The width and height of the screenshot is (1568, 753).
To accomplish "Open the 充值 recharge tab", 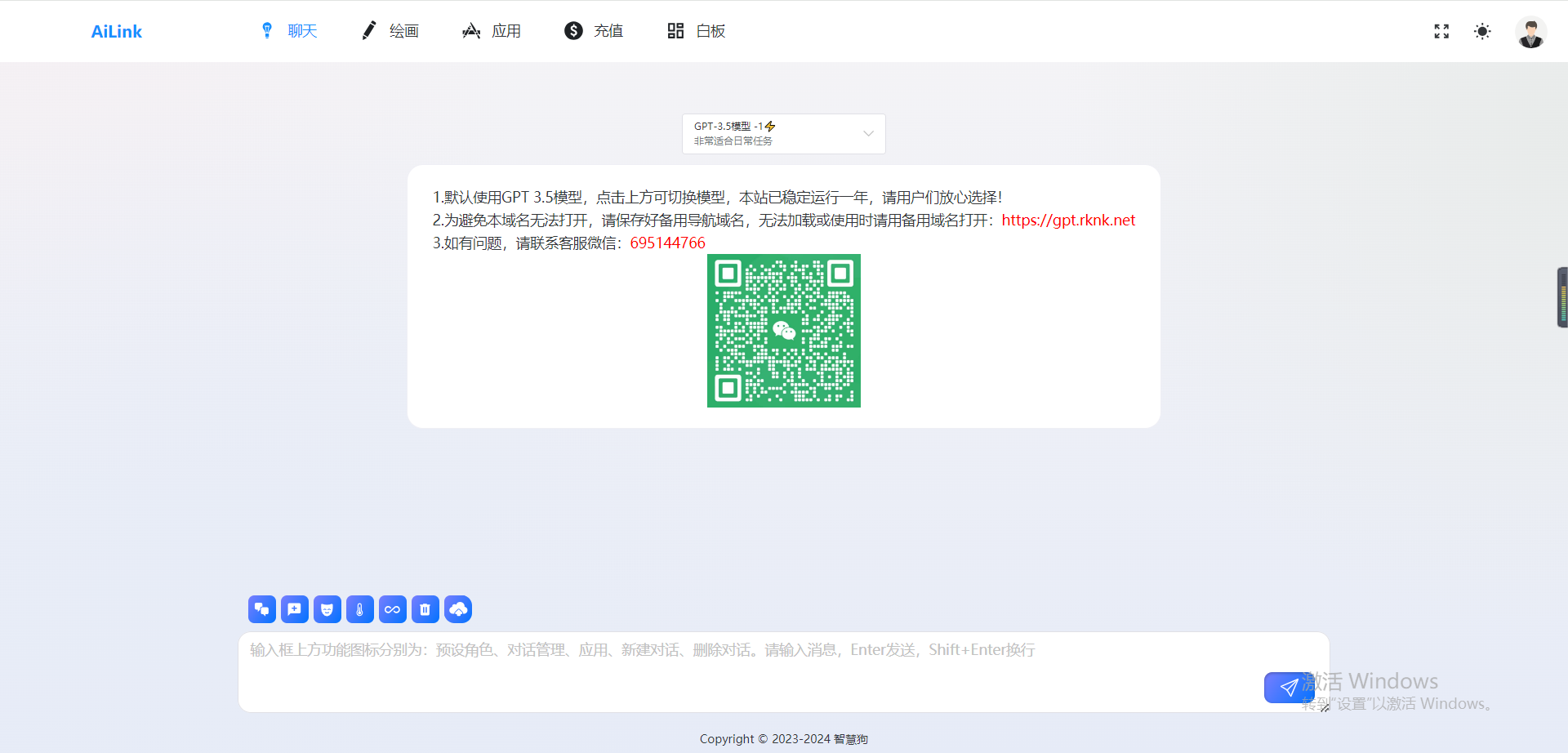I will click(595, 31).
